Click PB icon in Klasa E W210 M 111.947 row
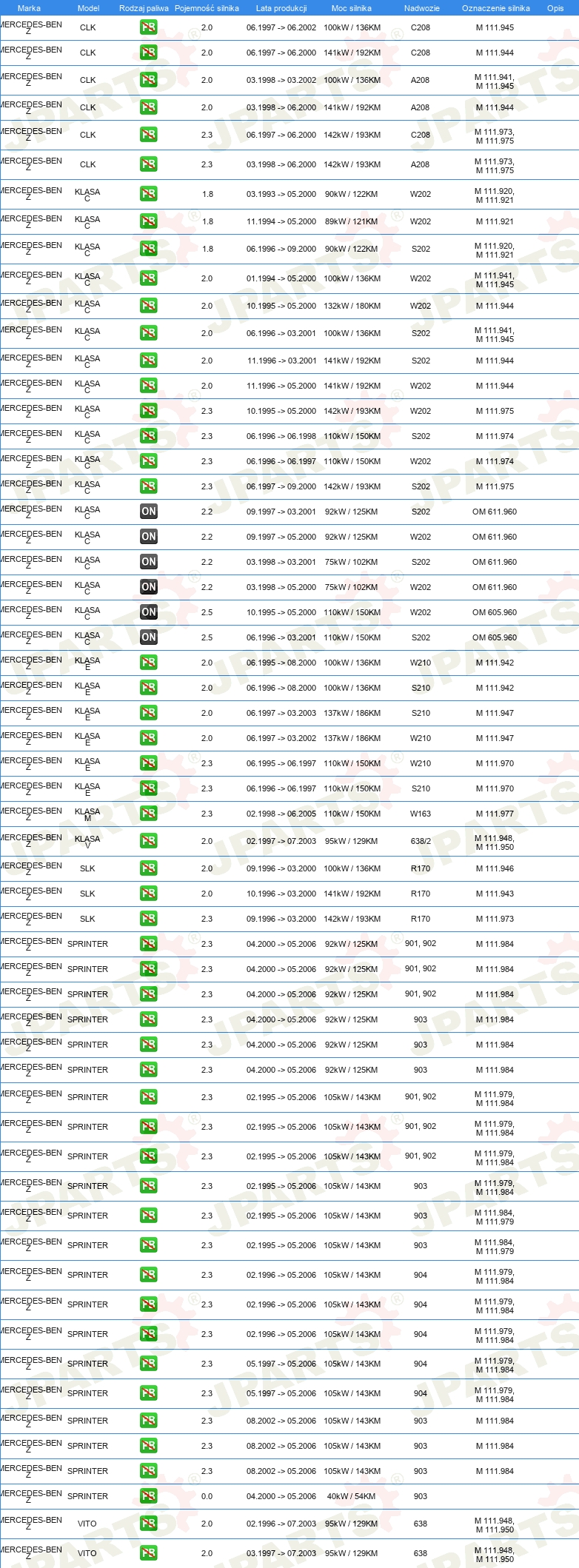579x1568 pixels. click(148, 738)
